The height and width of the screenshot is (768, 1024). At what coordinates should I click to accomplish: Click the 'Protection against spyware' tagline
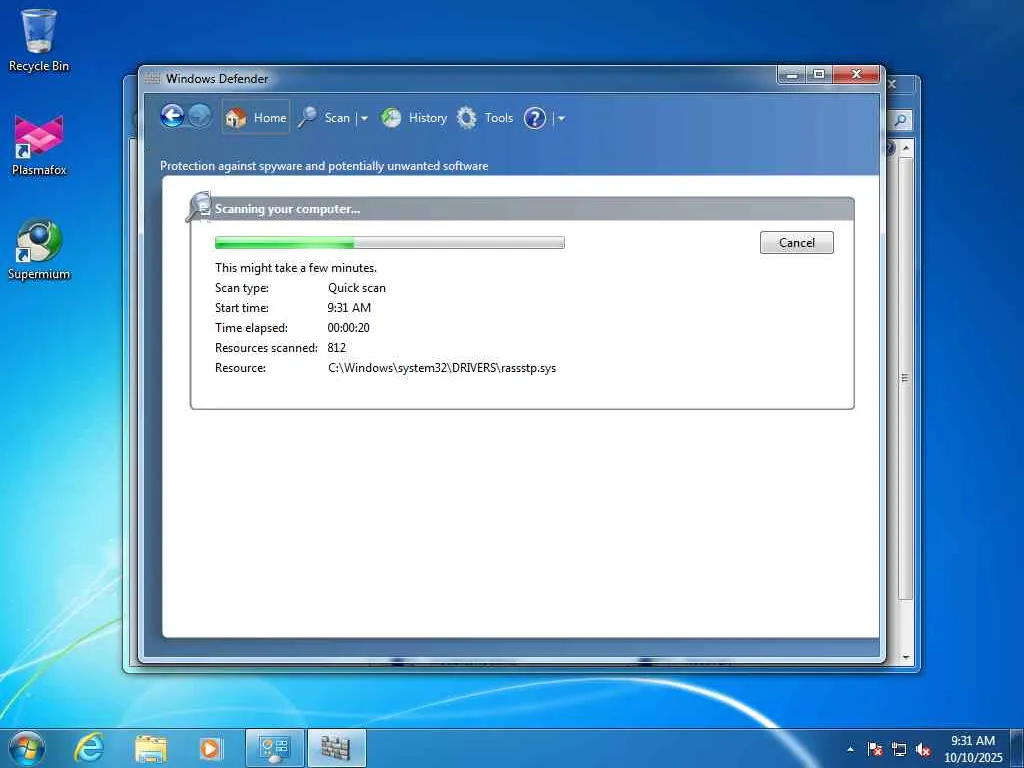pyautogui.click(x=324, y=166)
